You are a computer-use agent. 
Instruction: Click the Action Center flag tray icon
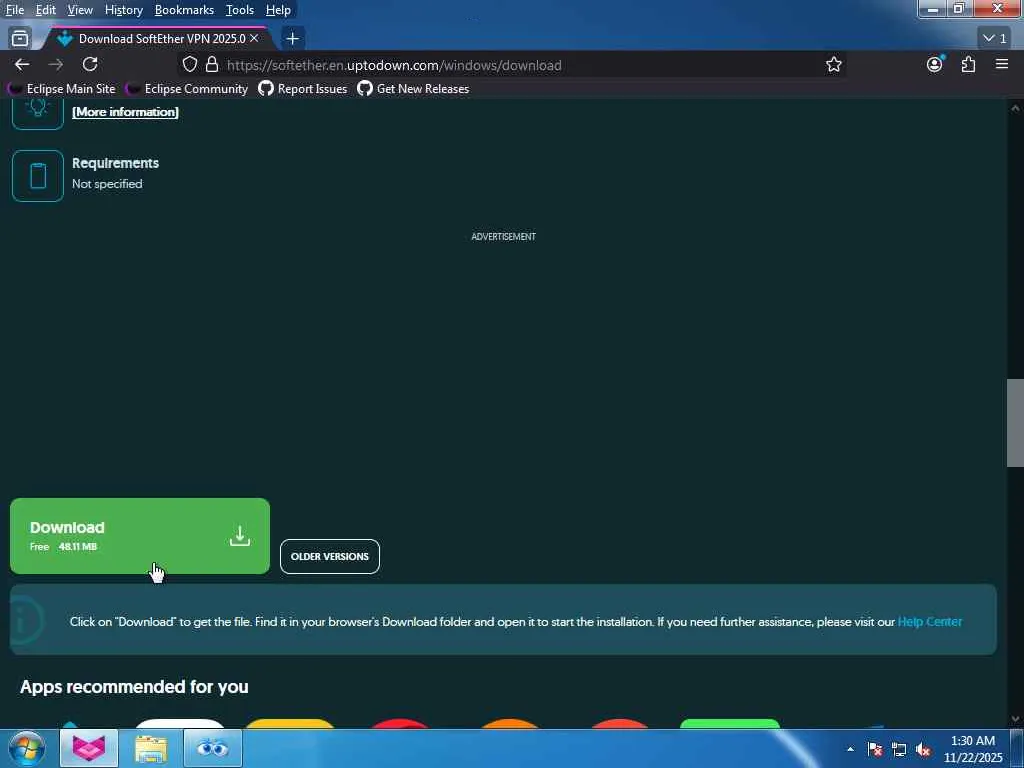coord(875,749)
